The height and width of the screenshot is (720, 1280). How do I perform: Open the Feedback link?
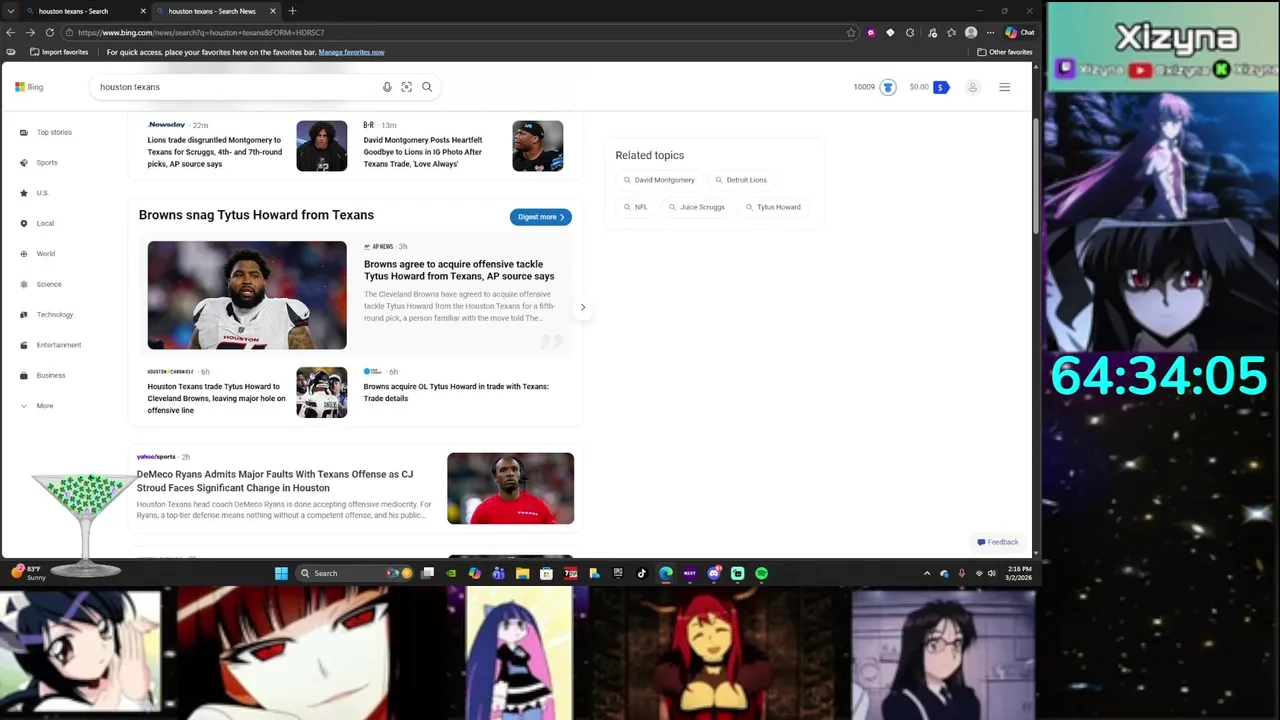click(x=998, y=542)
